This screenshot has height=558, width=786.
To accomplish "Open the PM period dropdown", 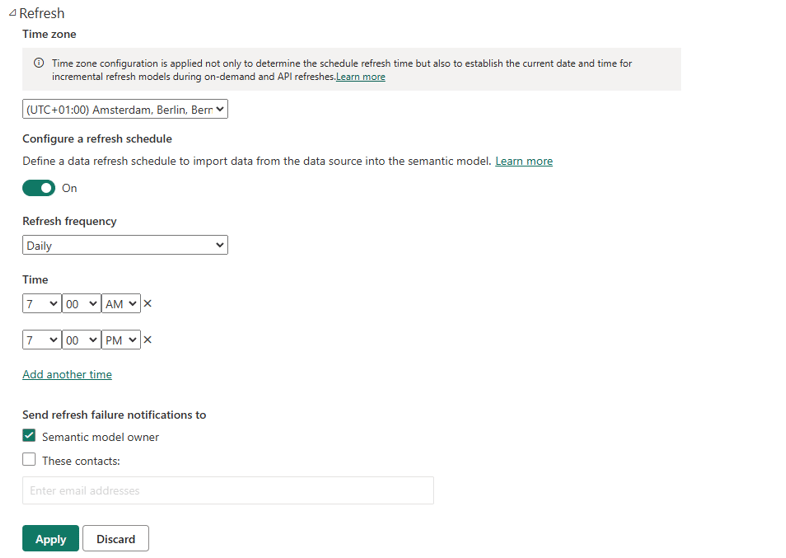I will point(121,340).
